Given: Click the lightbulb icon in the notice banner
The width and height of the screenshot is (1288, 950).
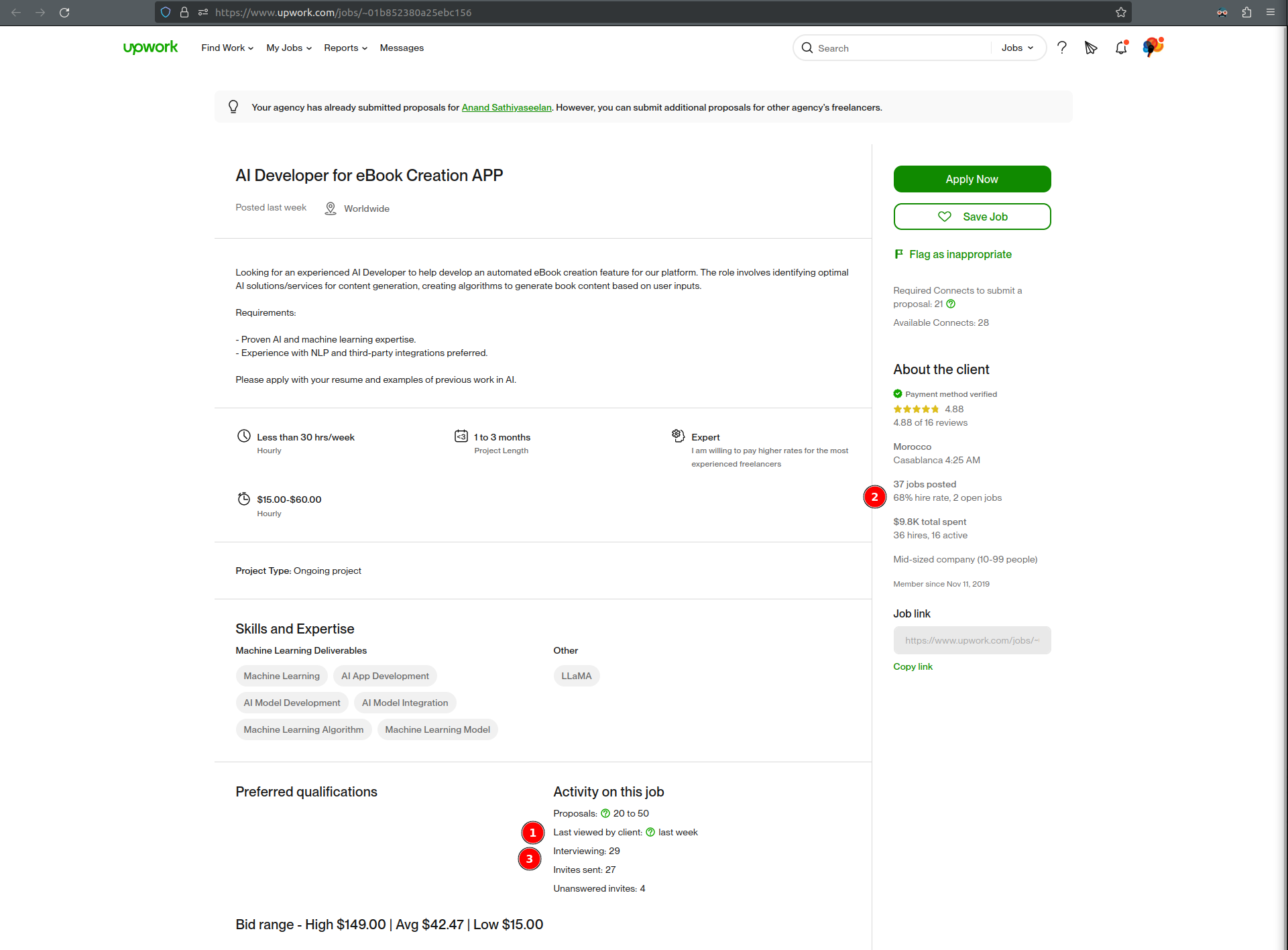Looking at the screenshot, I should pyautogui.click(x=233, y=107).
